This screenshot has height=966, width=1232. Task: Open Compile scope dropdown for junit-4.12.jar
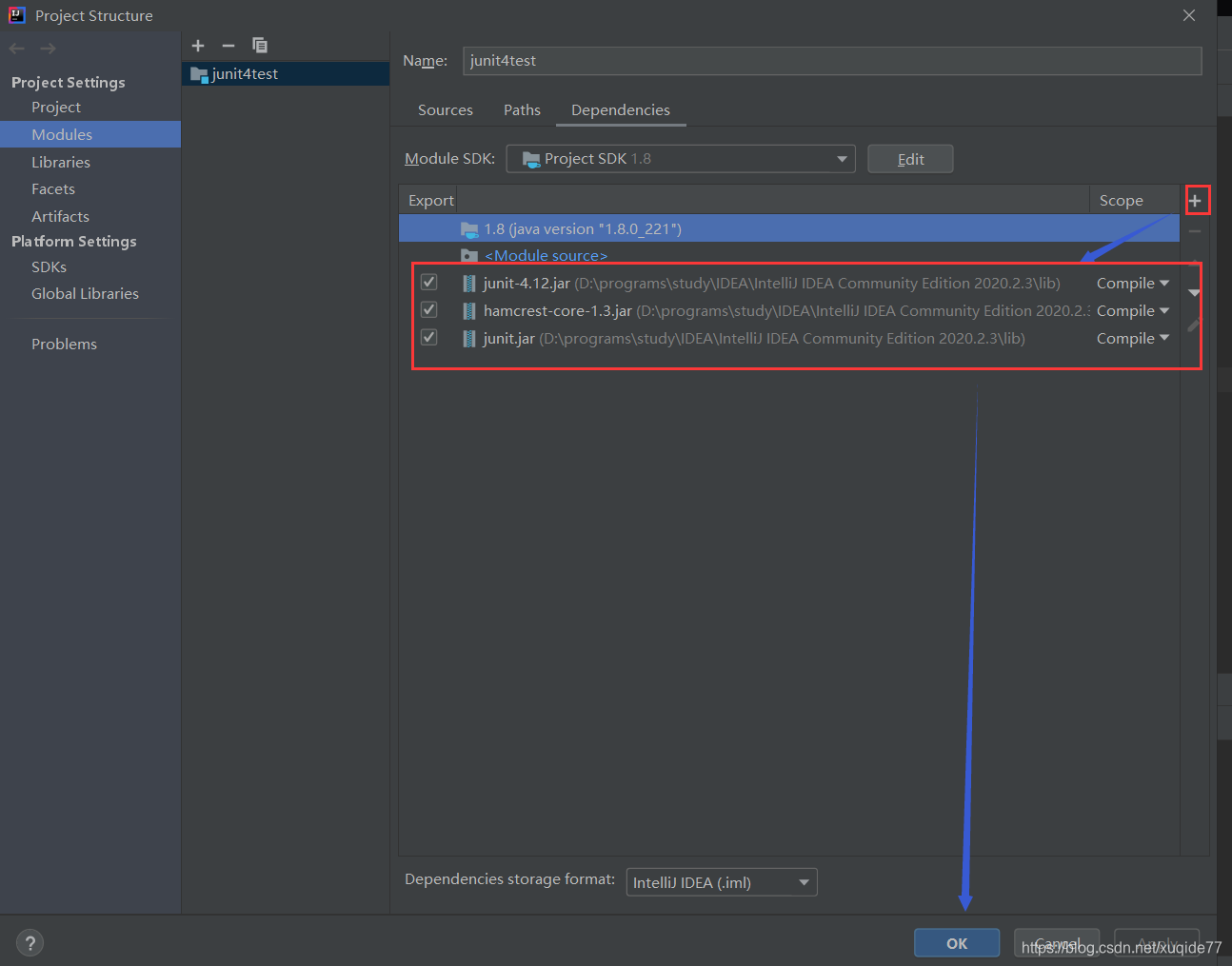coord(1133,284)
